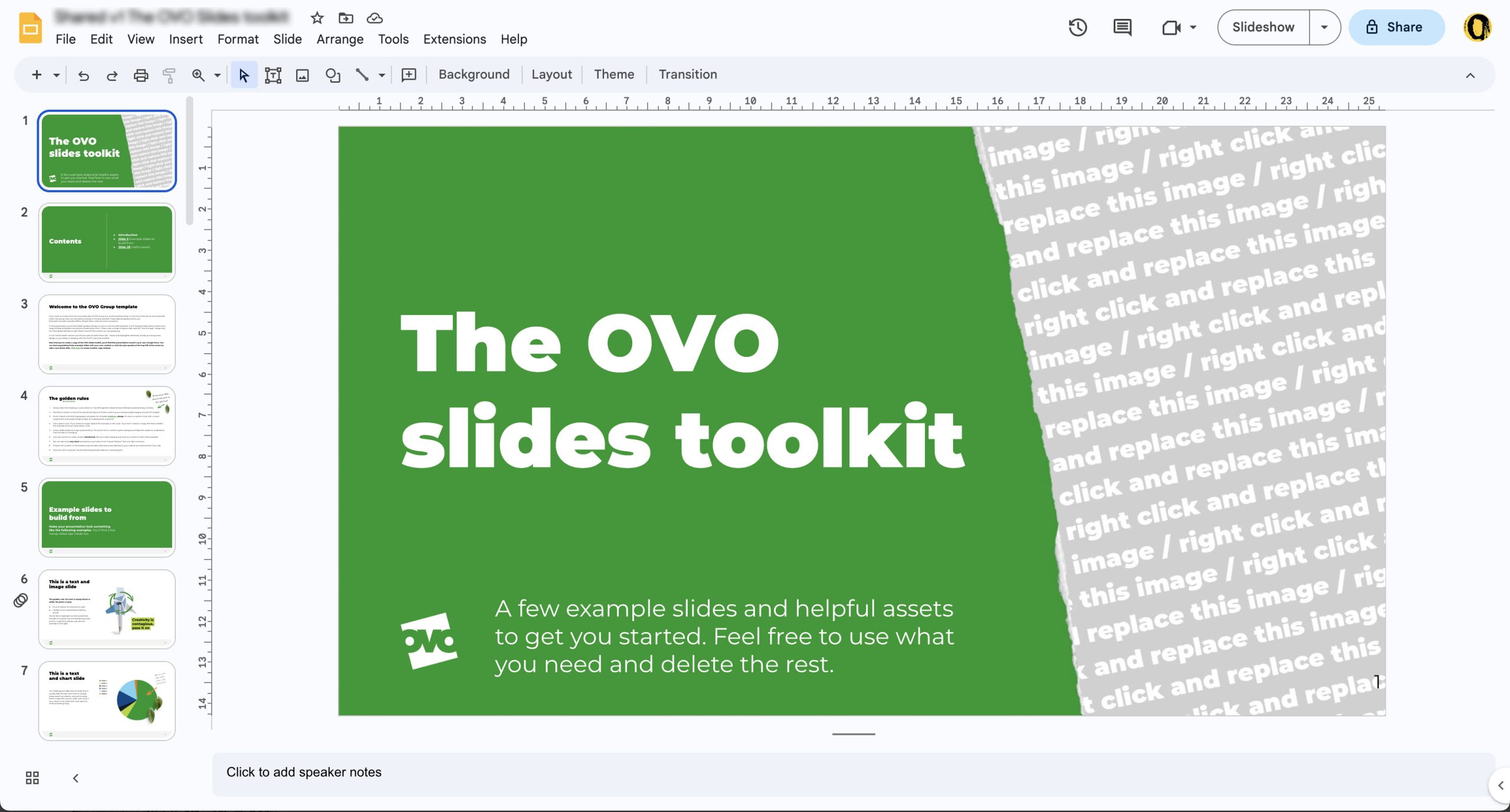This screenshot has width=1510, height=812.
Task: Select slide 4 golden rules thumbnail
Action: [107, 426]
